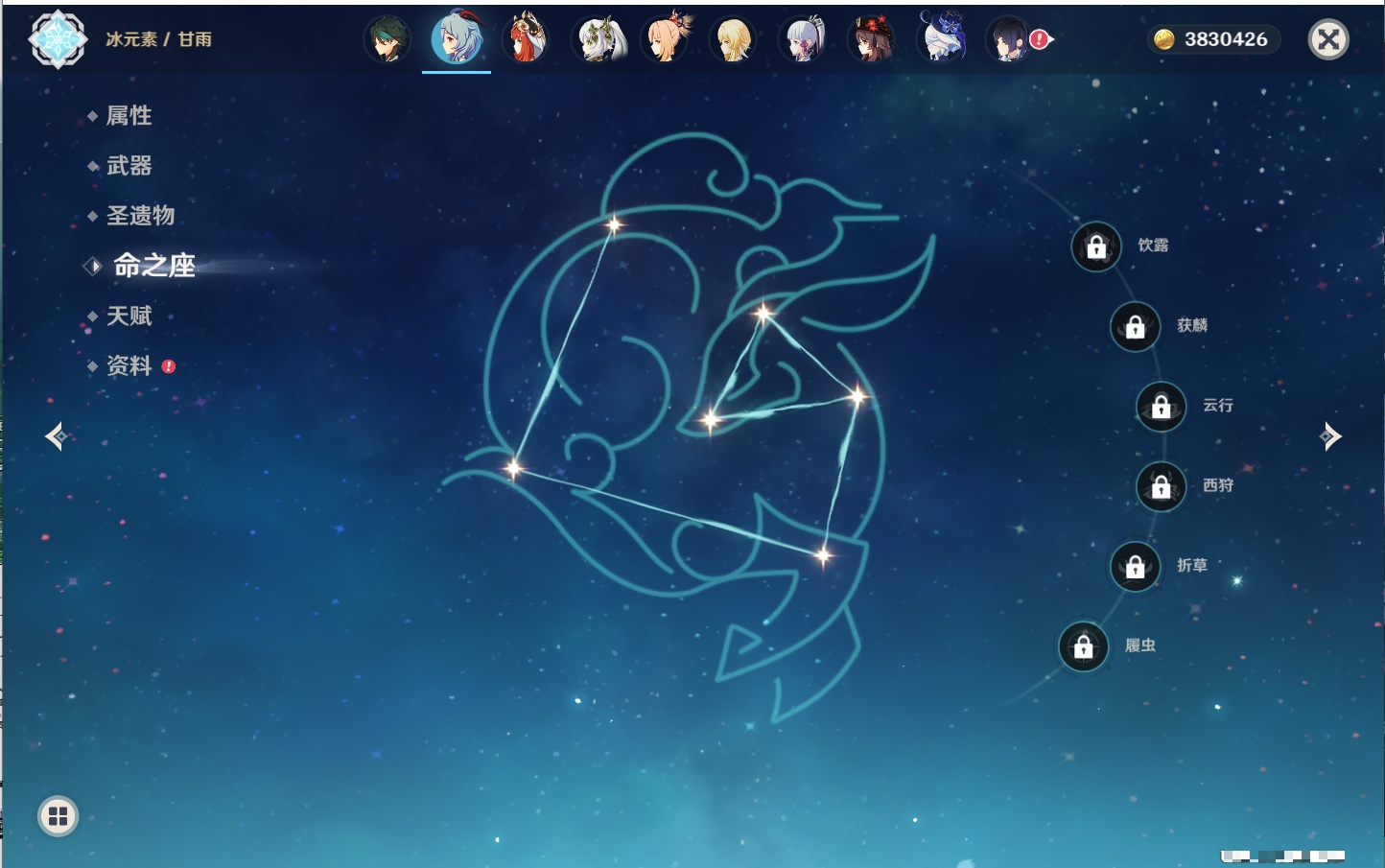Click the locked node beside 饮露

pos(1096,247)
